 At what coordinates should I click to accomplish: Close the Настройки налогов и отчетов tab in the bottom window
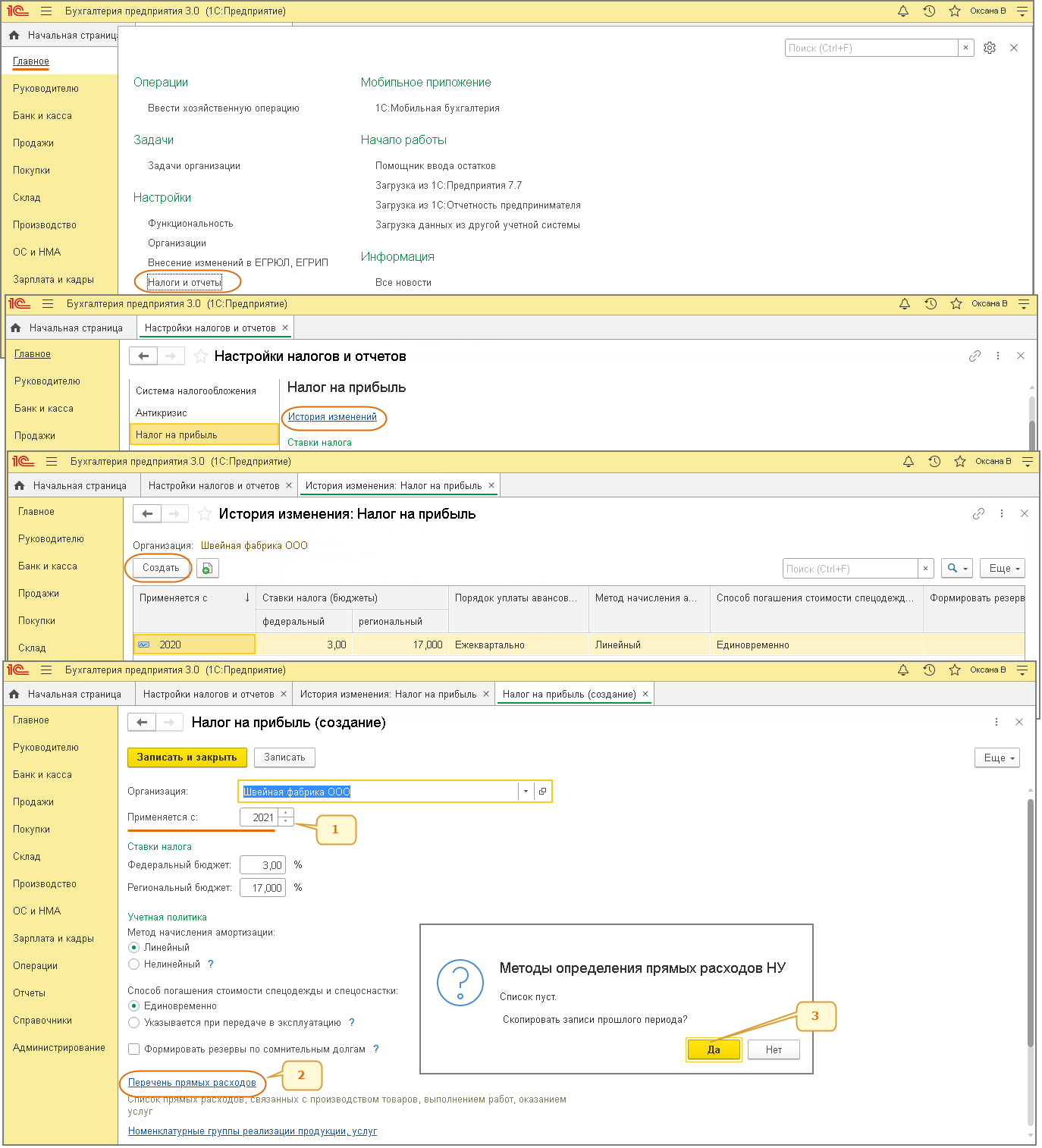284,694
